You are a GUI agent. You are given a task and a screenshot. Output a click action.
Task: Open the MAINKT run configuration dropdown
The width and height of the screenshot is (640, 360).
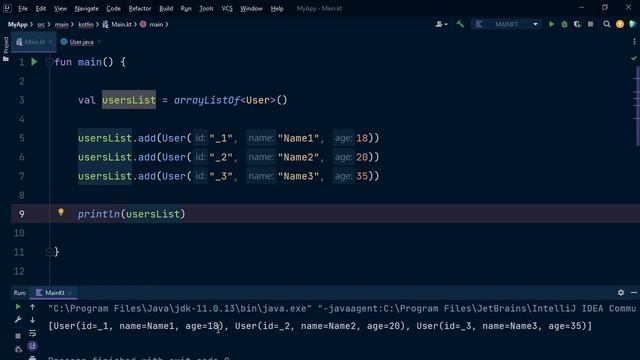tap(506, 24)
